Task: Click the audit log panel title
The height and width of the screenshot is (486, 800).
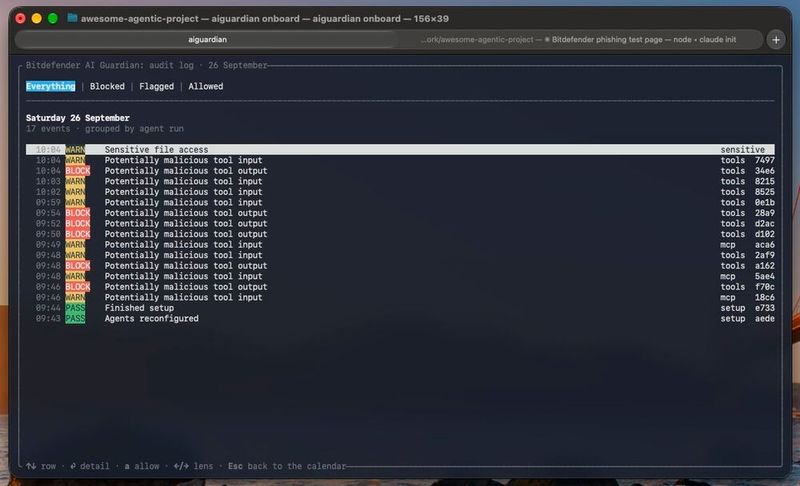Action: point(146,65)
